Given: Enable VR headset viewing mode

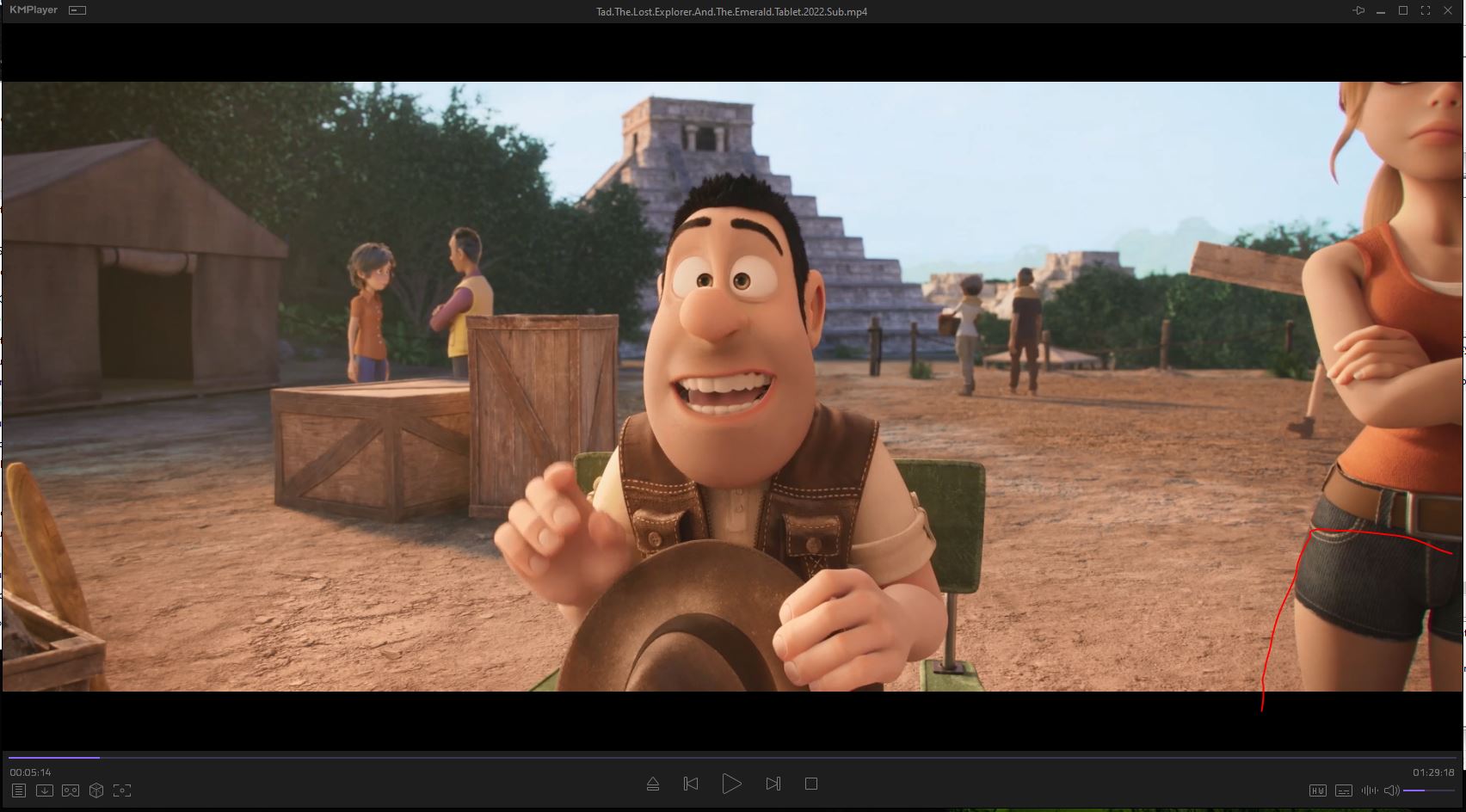Looking at the screenshot, I should click(71, 790).
